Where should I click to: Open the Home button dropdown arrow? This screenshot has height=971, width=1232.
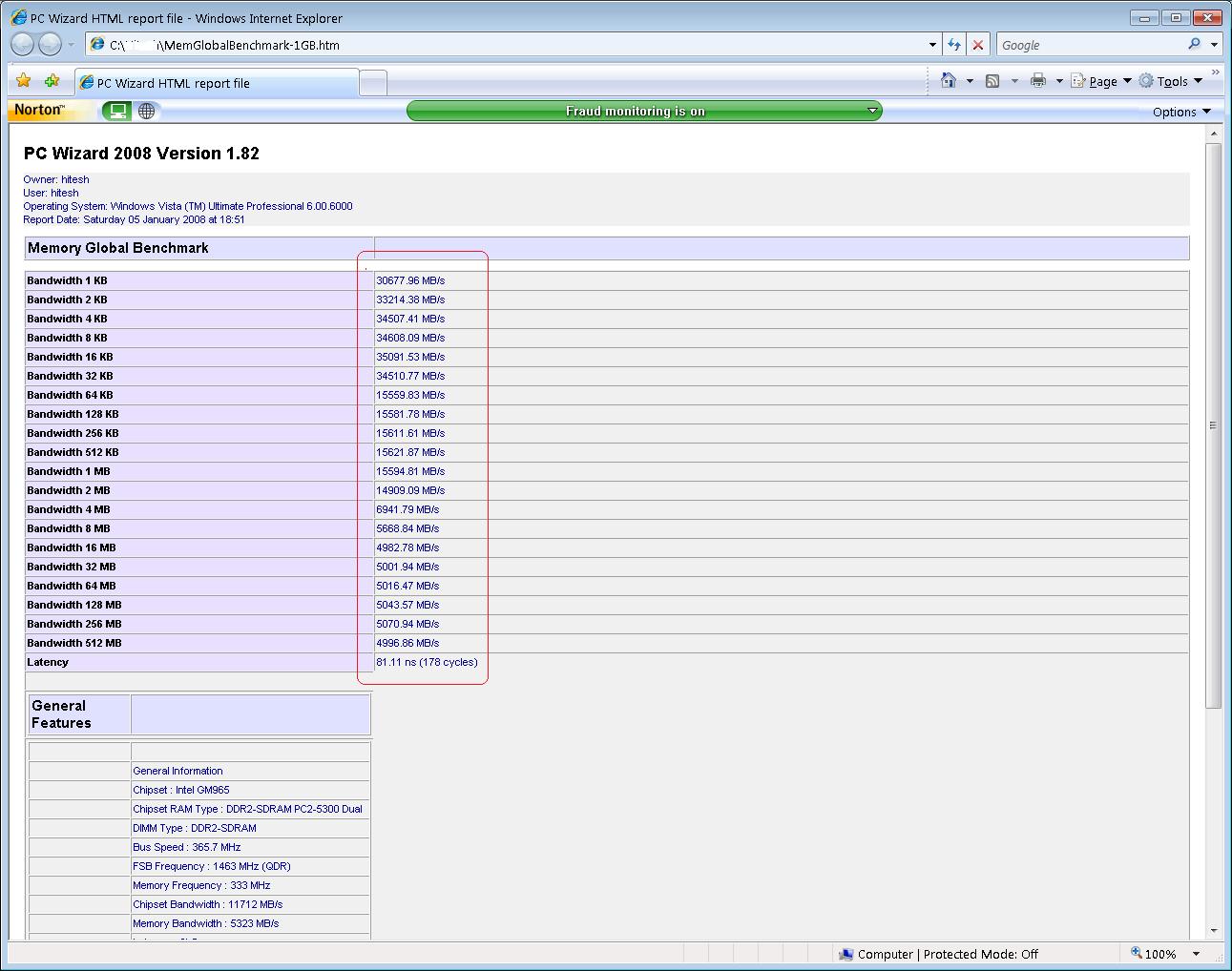coord(970,81)
